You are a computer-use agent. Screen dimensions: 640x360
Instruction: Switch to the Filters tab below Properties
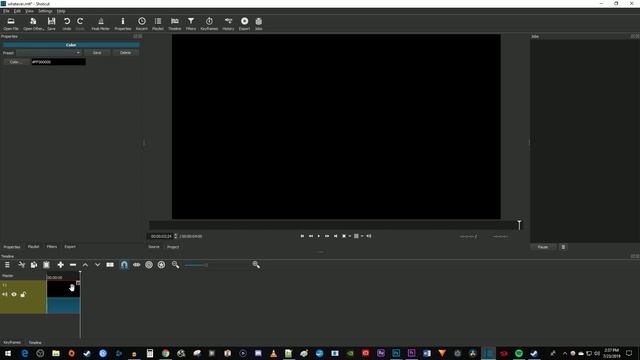tap(52, 247)
